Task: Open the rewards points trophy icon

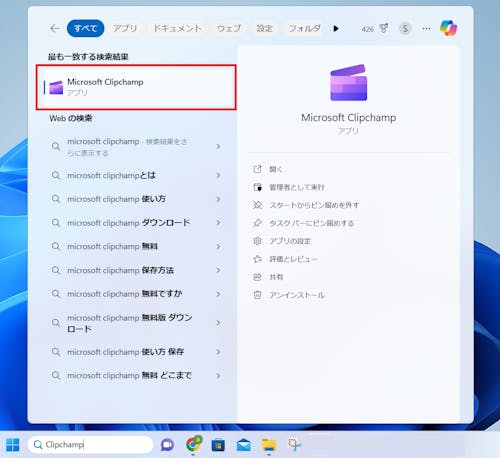Action: tap(384, 29)
